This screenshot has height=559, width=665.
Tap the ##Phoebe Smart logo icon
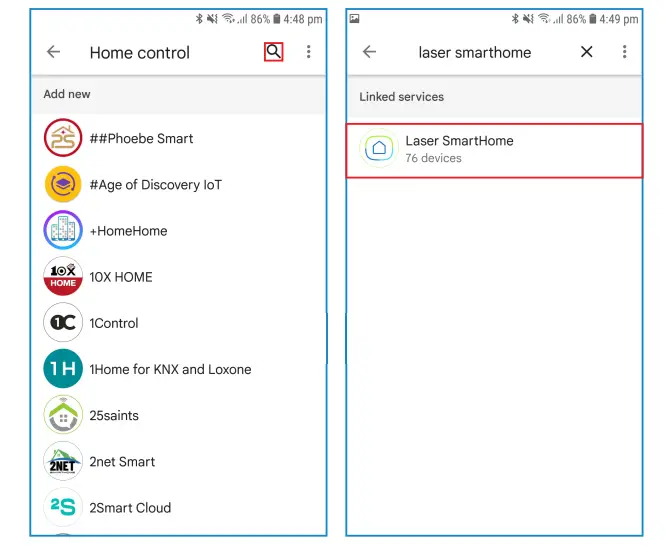[x=63, y=138]
